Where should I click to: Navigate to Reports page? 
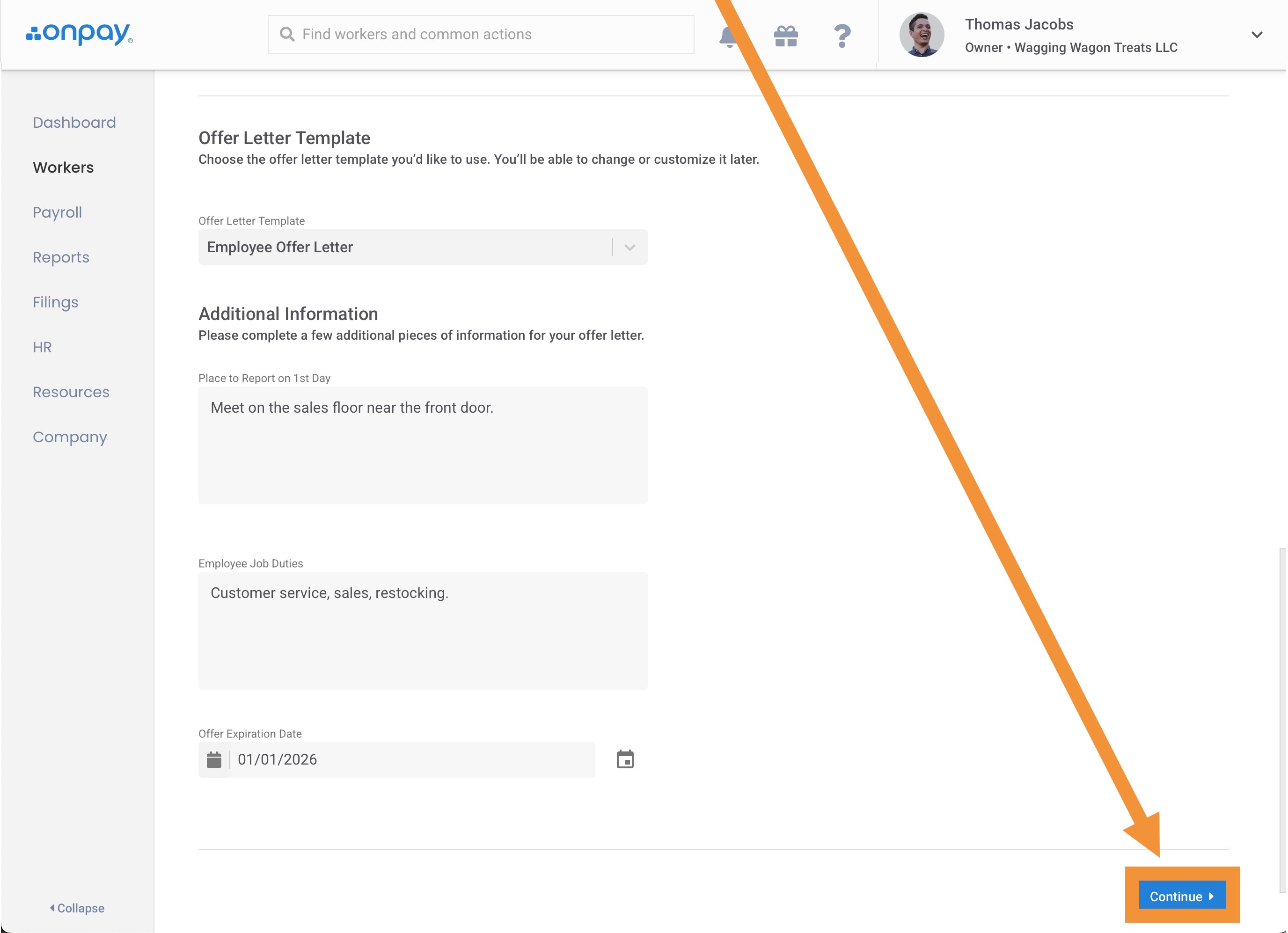coord(61,257)
